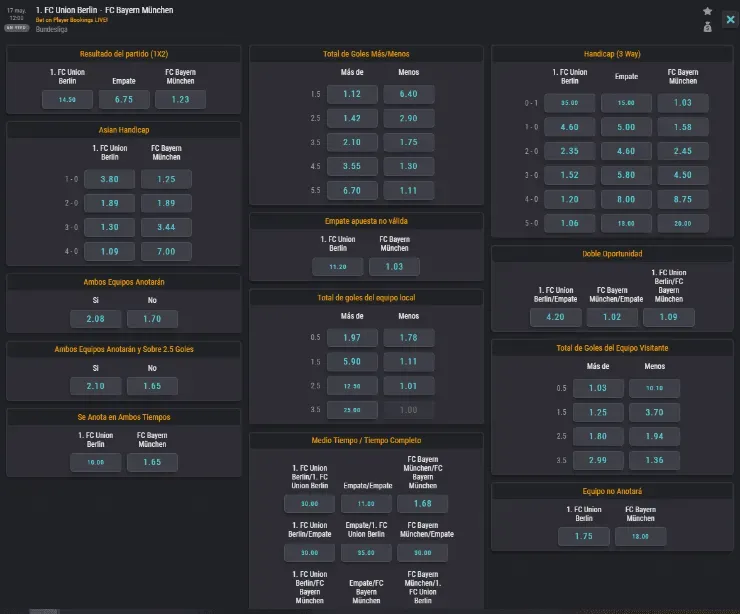The width and height of the screenshot is (740, 614).
Task: Select Empate odds 6.75 in match result
Action: (x=124, y=99)
